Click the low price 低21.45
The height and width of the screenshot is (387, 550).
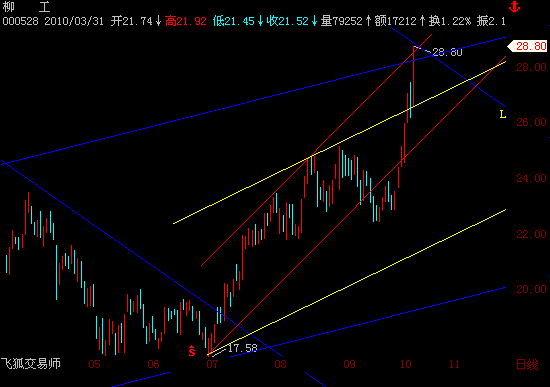(x=234, y=21)
